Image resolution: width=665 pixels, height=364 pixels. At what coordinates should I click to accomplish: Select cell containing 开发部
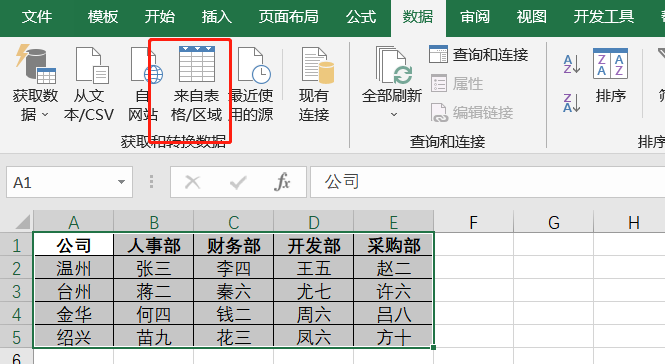point(314,245)
